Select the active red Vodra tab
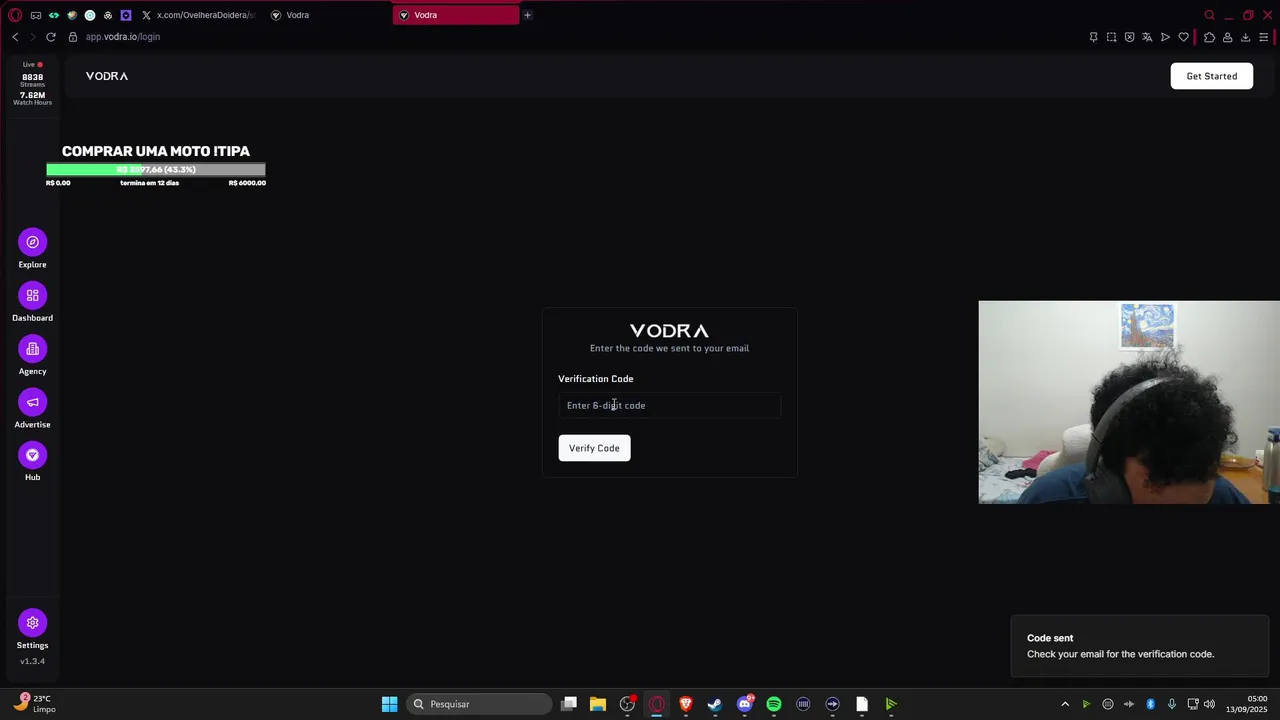This screenshot has width=1280, height=720. tap(456, 15)
